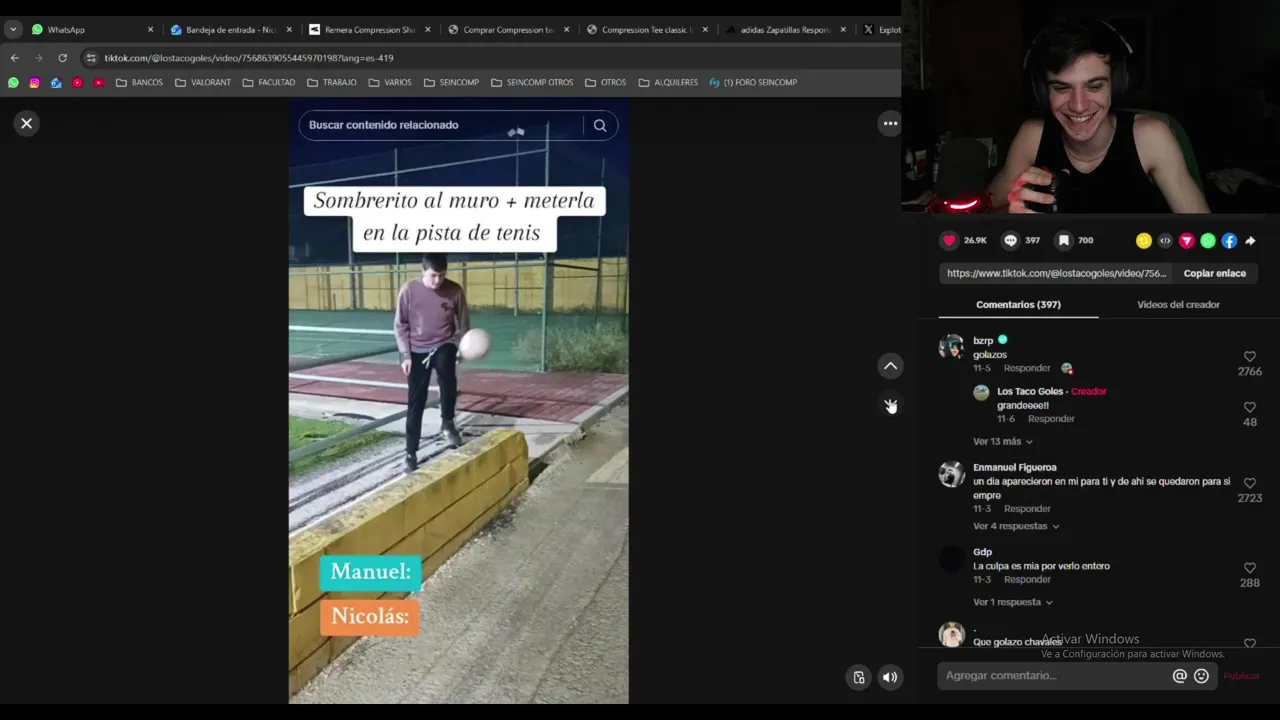The height and width of the screenshot is (720, 1280).
Task: Toggle the auto-scroll button beside the volume
Action: (859, 677)
